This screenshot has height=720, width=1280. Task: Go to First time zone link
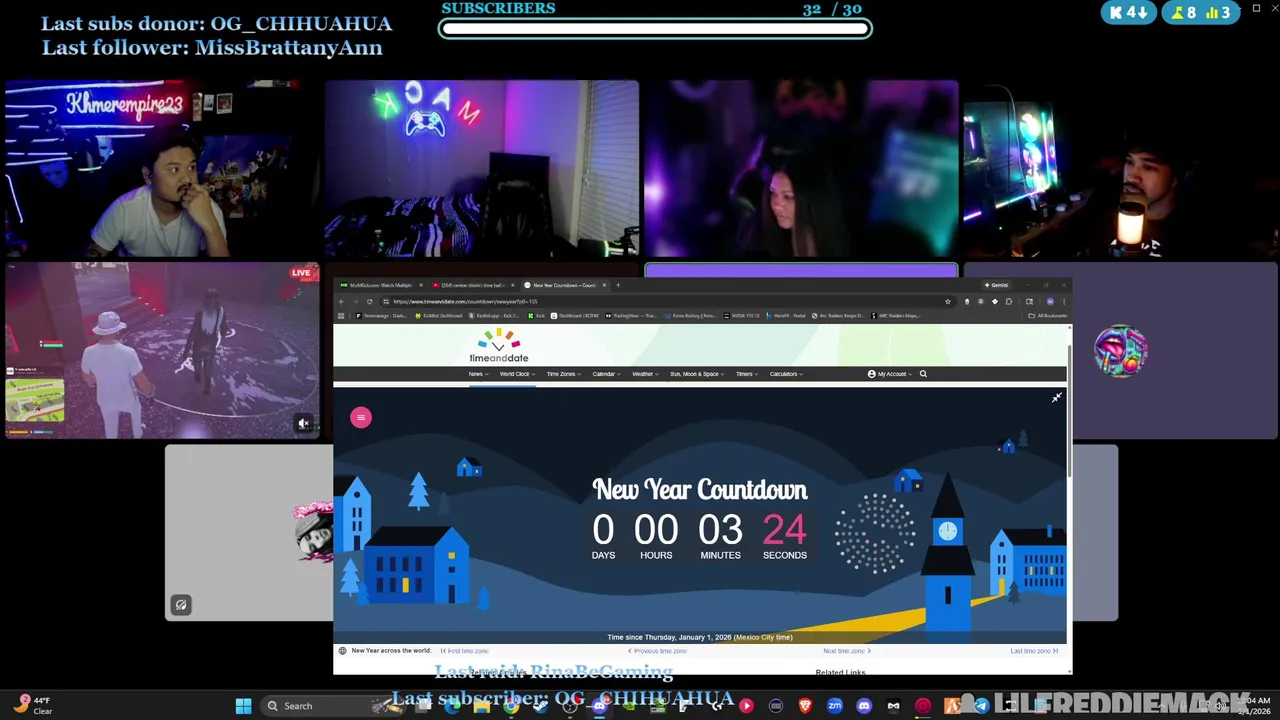(465, 651)
